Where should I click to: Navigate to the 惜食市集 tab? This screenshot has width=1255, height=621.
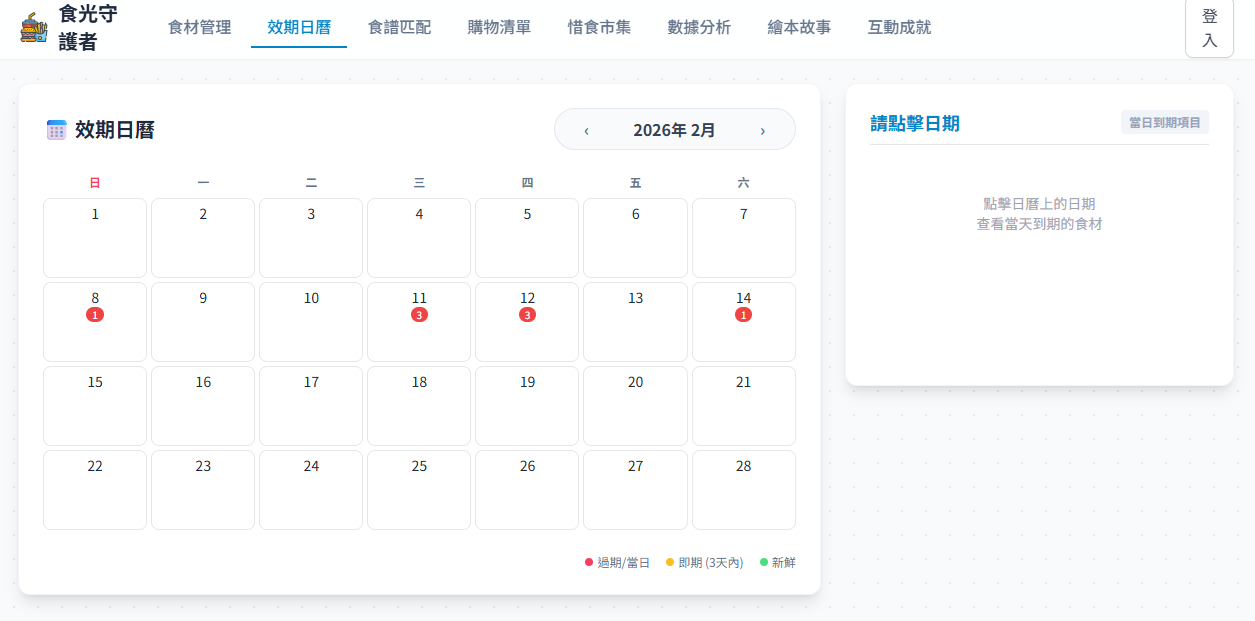[x=599, y=27]
